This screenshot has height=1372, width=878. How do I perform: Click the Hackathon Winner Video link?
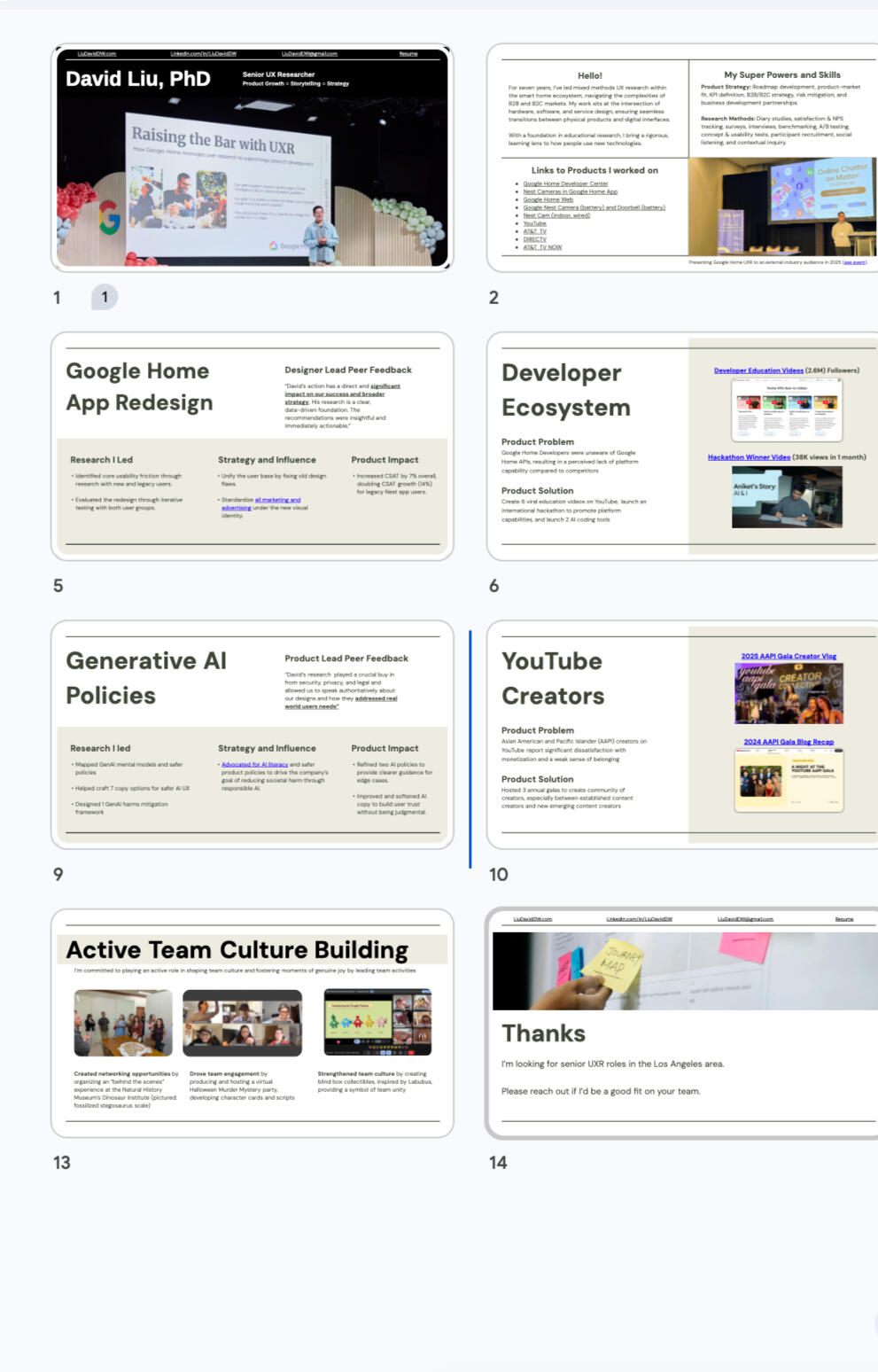pos(749,457)
